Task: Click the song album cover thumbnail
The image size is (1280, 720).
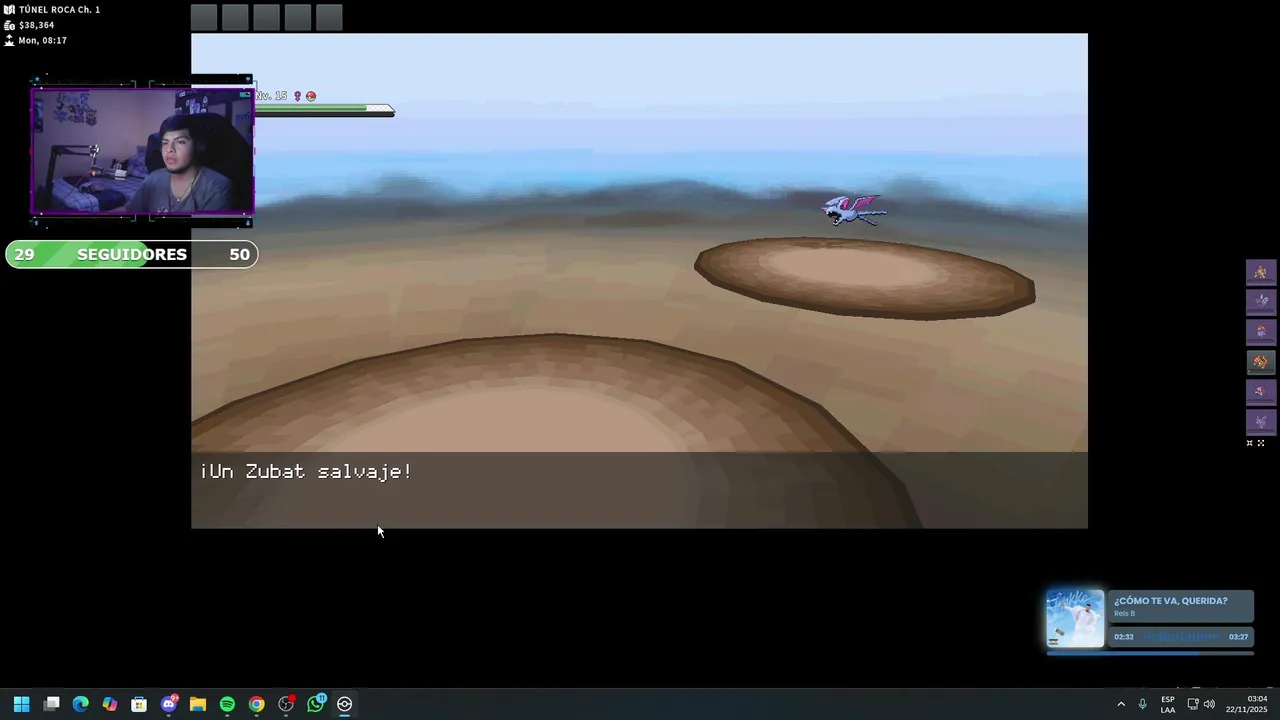Action: pyautogui.click(x=1075, y=618)
